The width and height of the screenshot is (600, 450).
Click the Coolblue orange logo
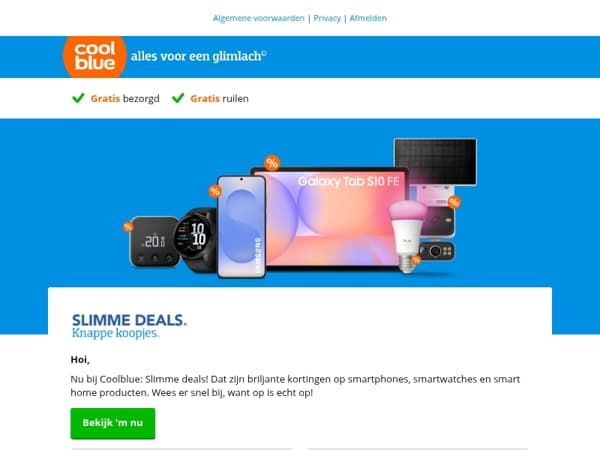(95, 57)
